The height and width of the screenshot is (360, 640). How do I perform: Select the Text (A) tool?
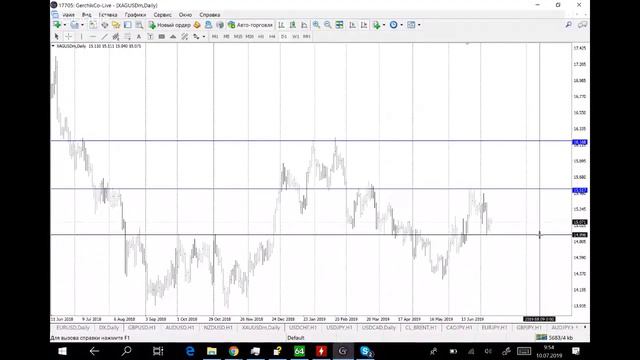139,36
